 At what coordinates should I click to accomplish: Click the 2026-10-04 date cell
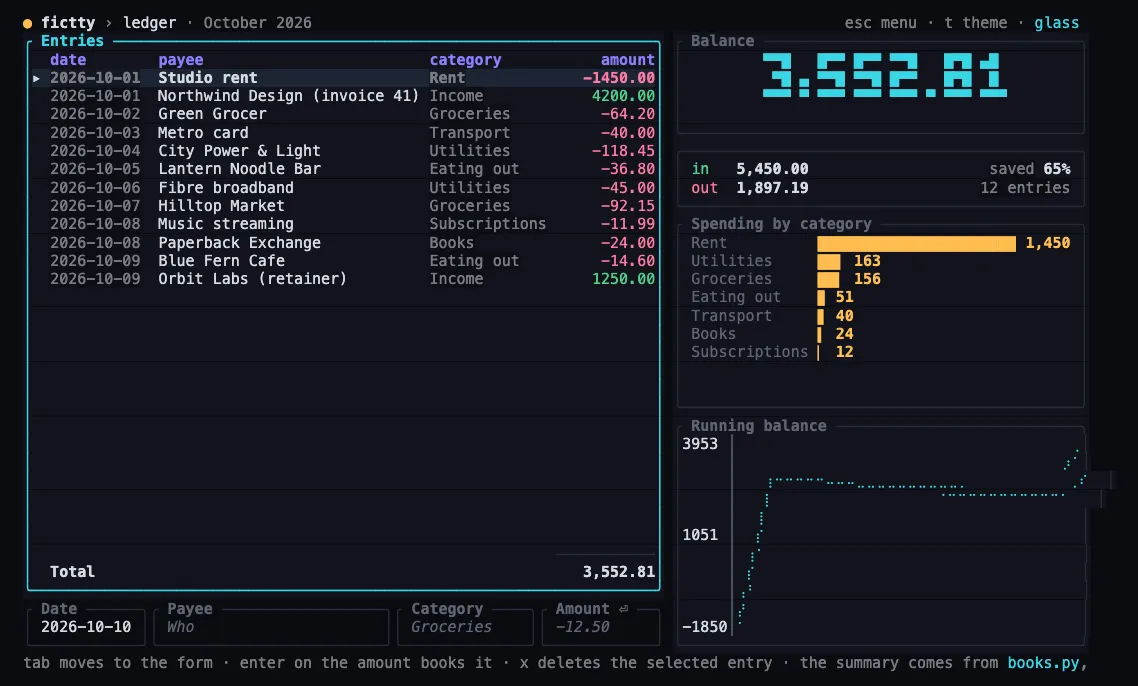(x=95, y=151)
